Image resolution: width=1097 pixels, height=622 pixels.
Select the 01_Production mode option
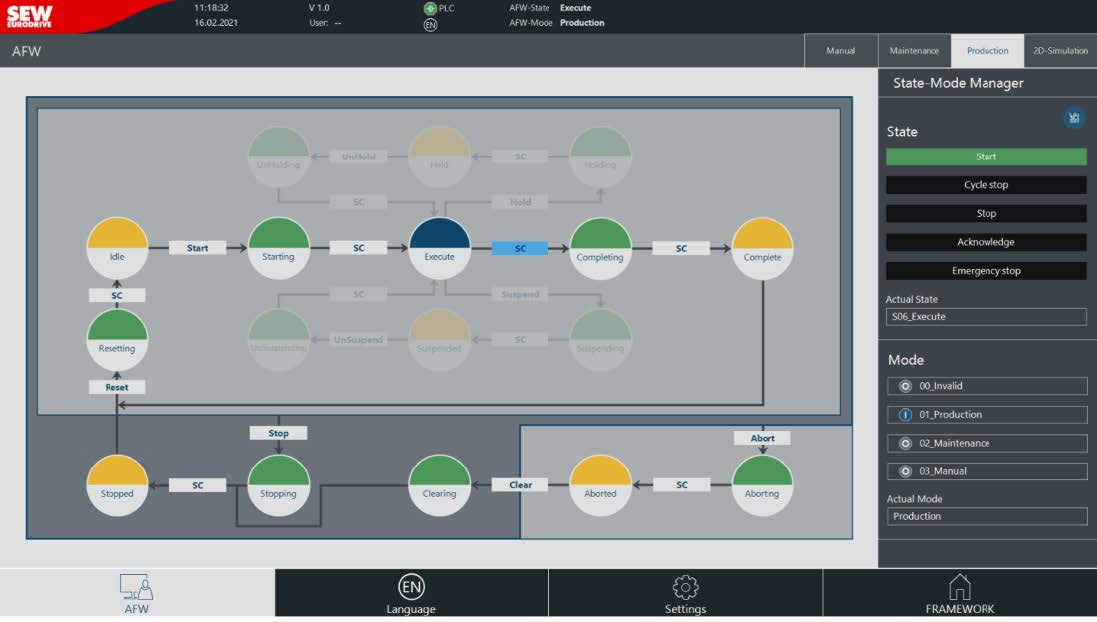(x=986, y=415)
